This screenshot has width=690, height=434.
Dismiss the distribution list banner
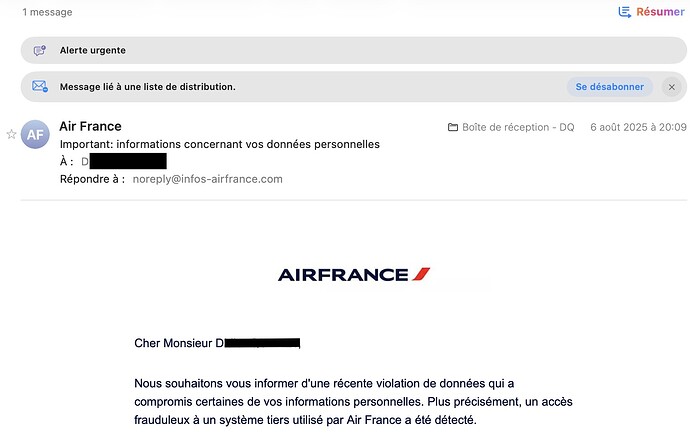pos(672,87)
